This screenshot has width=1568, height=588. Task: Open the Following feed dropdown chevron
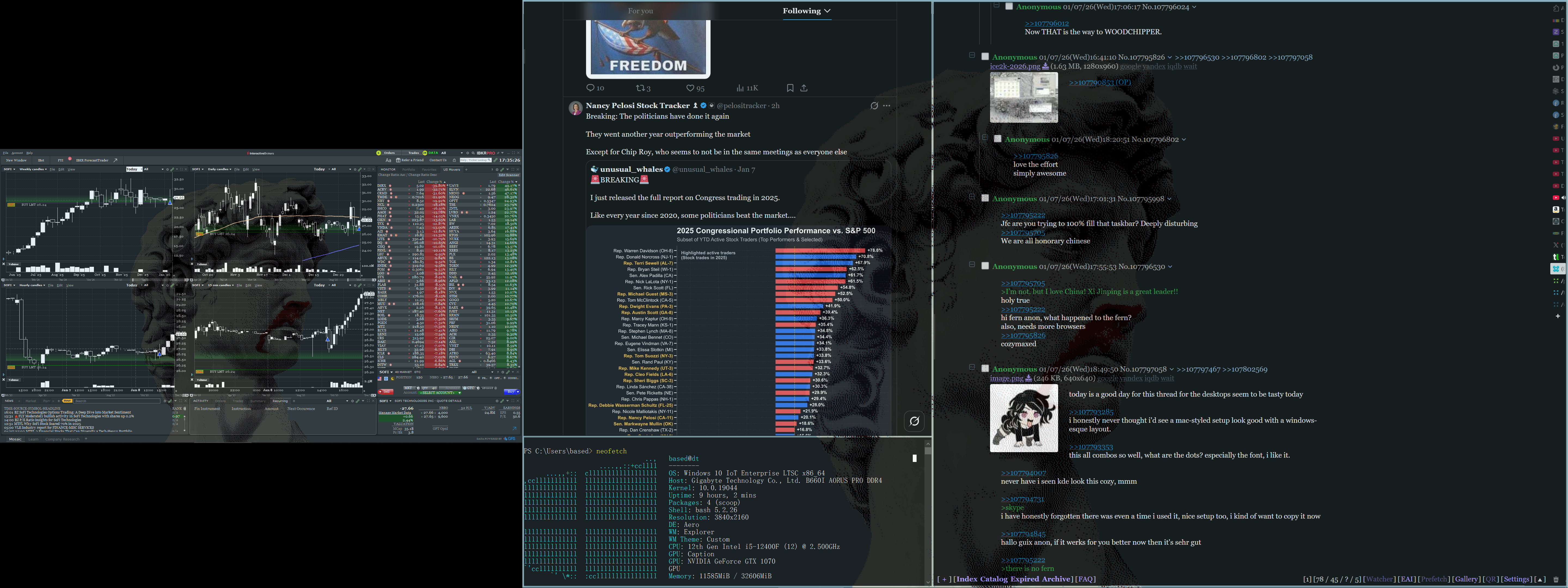click(827, 11)
